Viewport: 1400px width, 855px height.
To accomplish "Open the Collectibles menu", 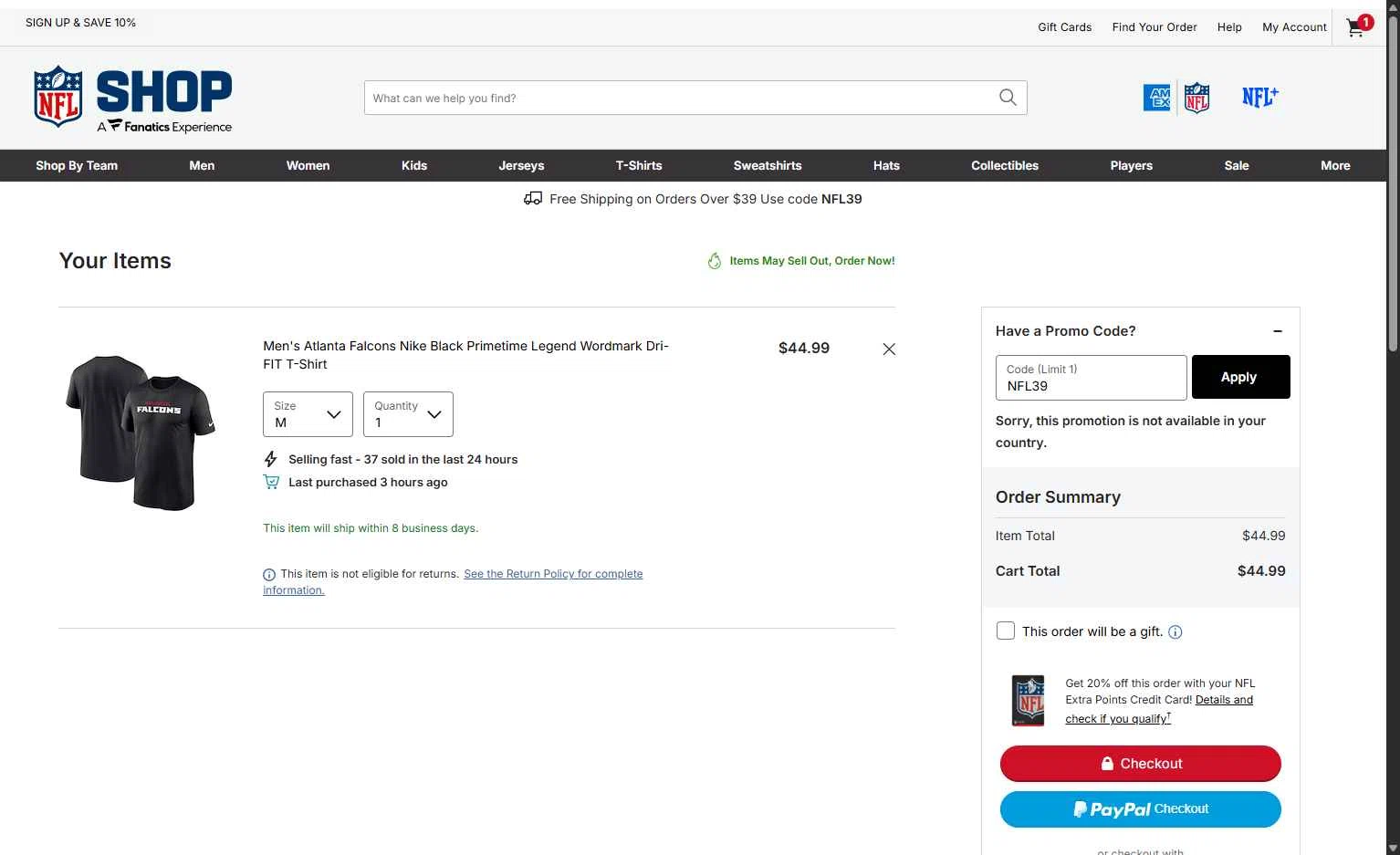I will click(x=1005, y=165).
